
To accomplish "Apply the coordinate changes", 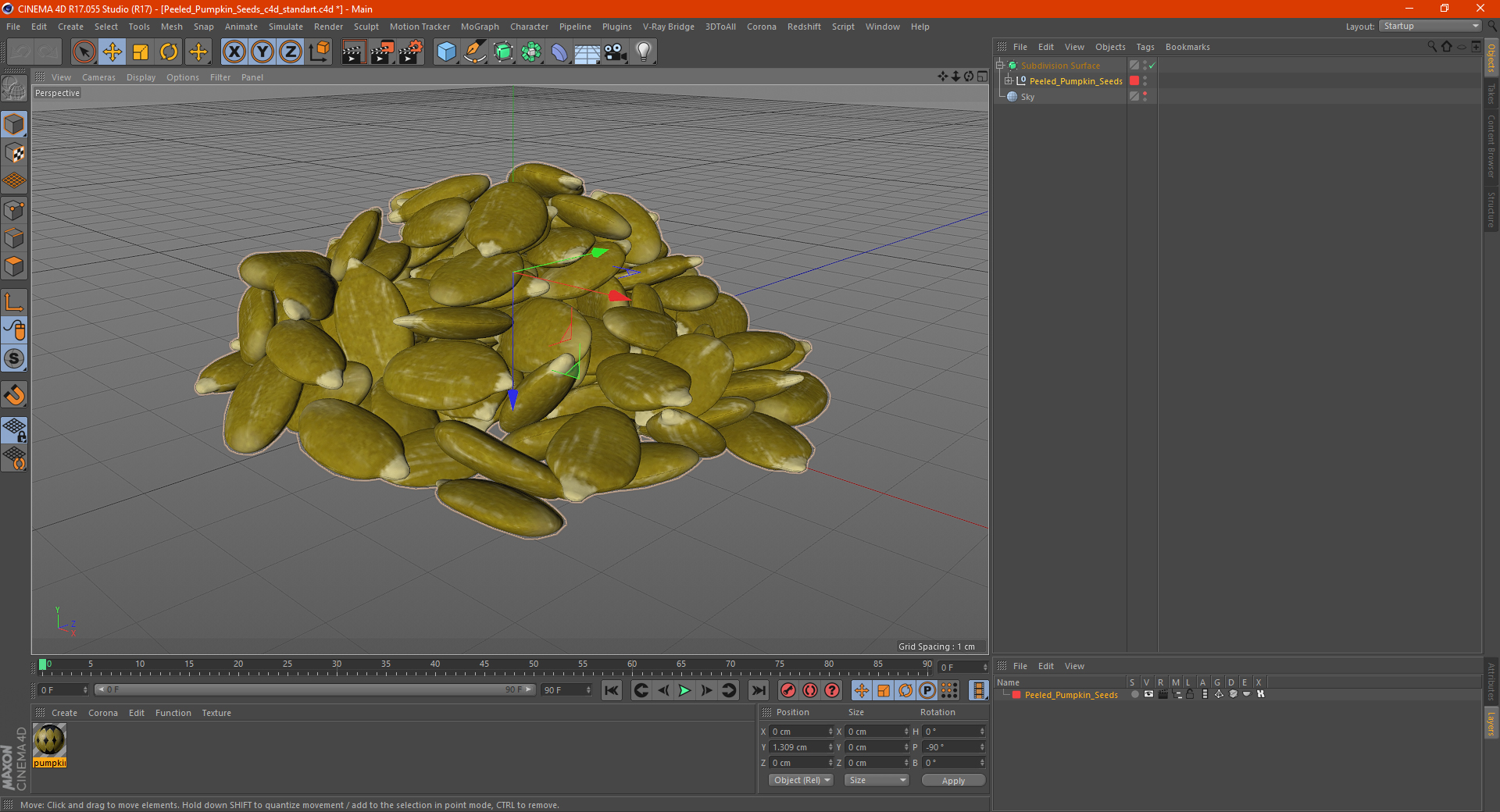I will pyautogui.click(x=953, y=780).
